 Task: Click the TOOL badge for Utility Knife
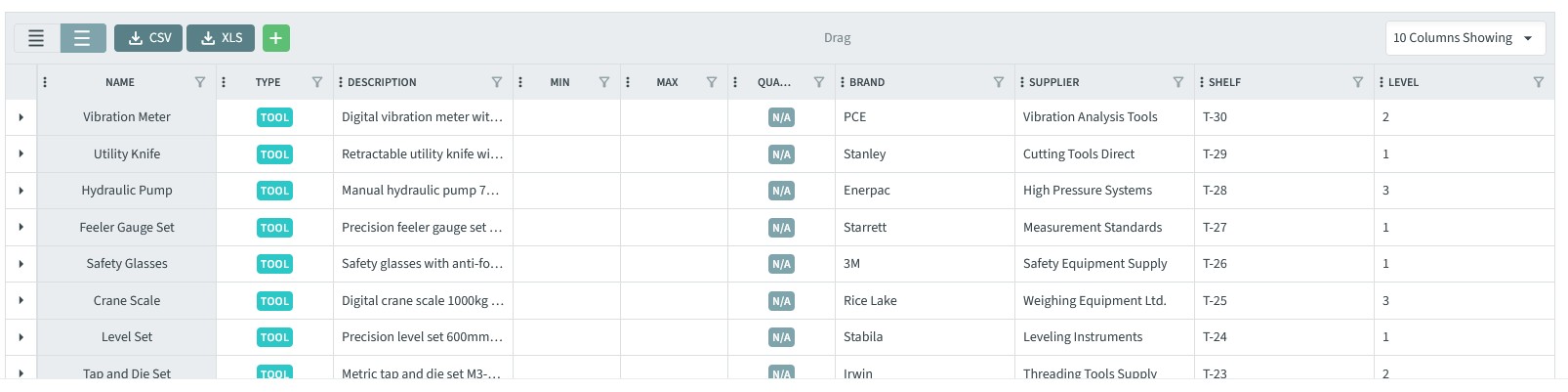click(x=274, y=154)
